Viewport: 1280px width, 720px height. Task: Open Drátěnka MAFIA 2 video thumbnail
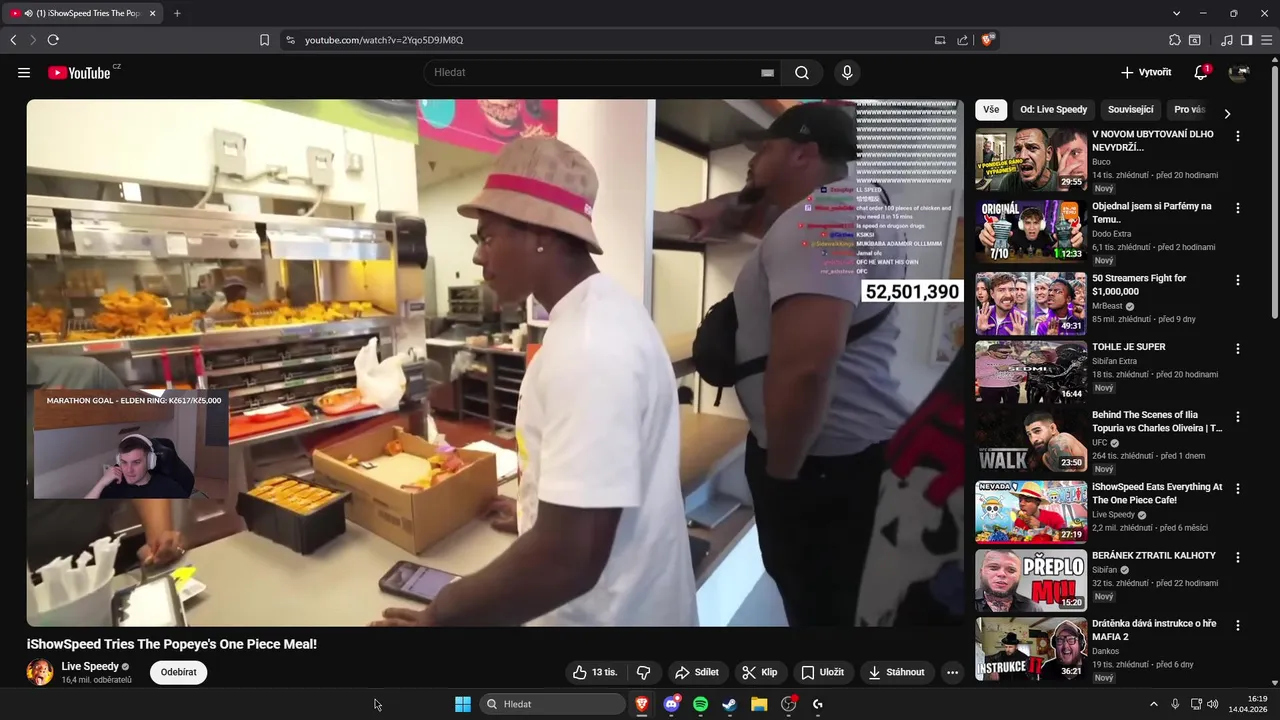click(1031, 649)
